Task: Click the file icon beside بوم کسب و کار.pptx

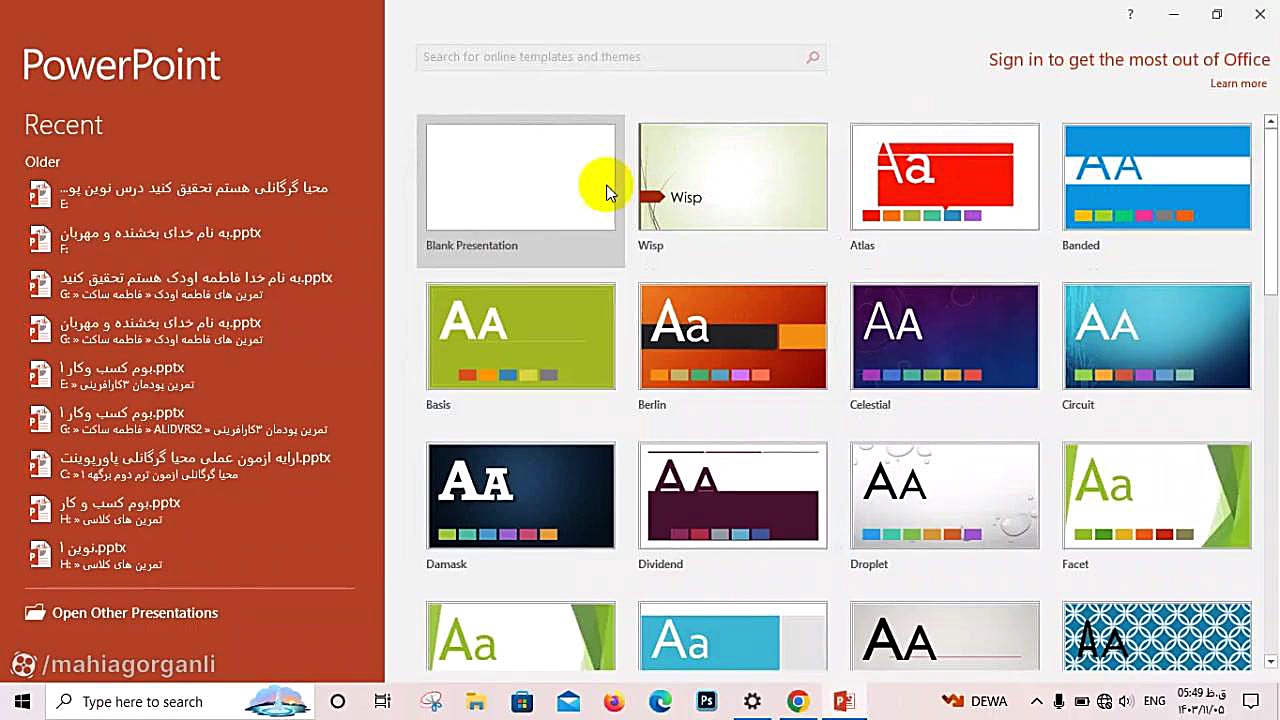Action: [x=40, y=510]
